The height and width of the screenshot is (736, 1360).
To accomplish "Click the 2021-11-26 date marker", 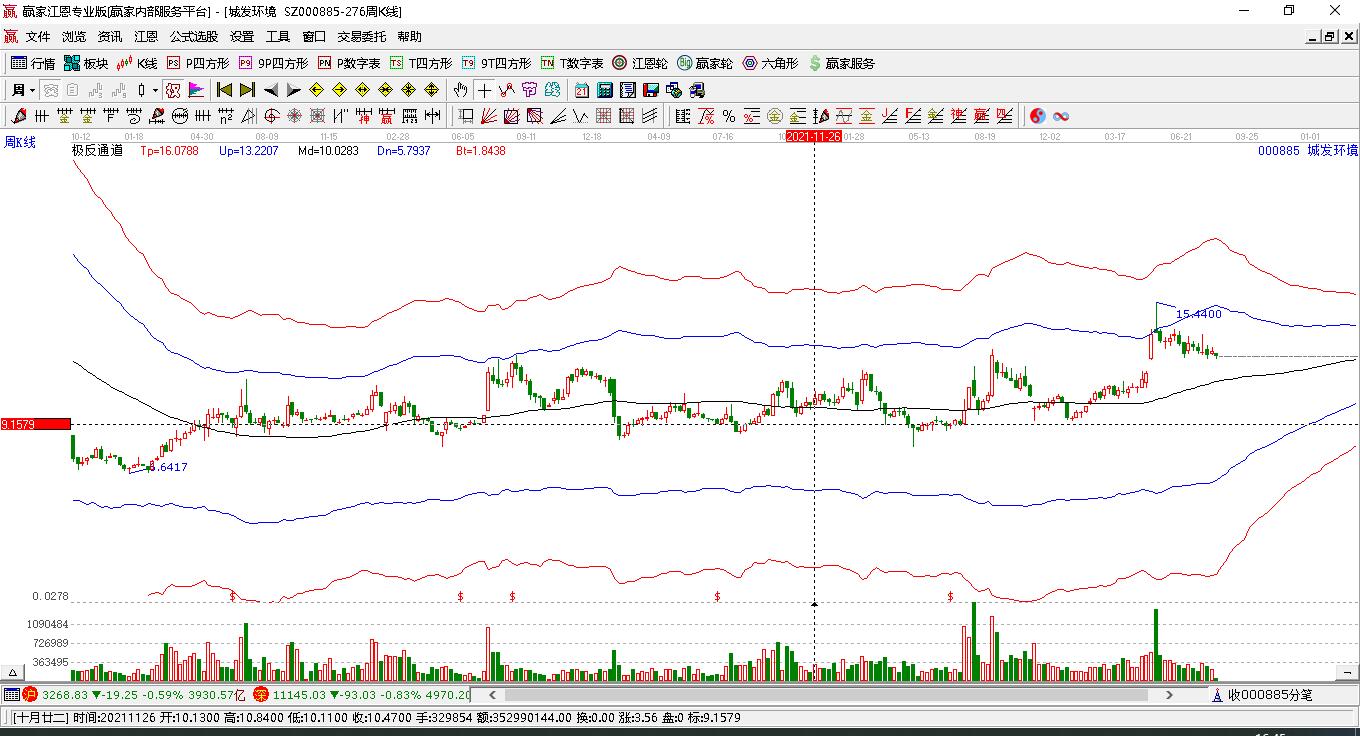I will click(813, 136).
